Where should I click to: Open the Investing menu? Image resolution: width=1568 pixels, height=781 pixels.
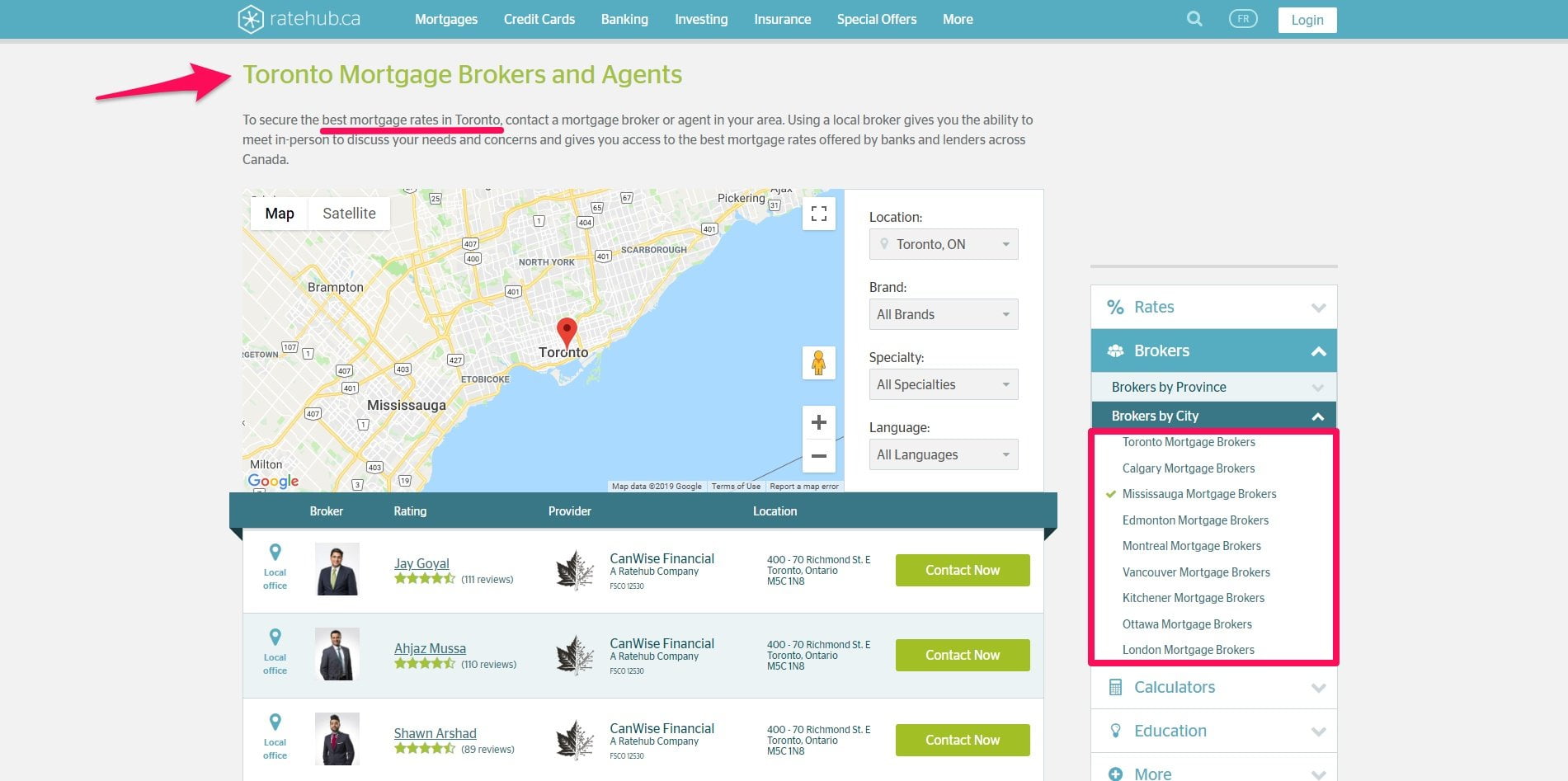coord(701,19)
